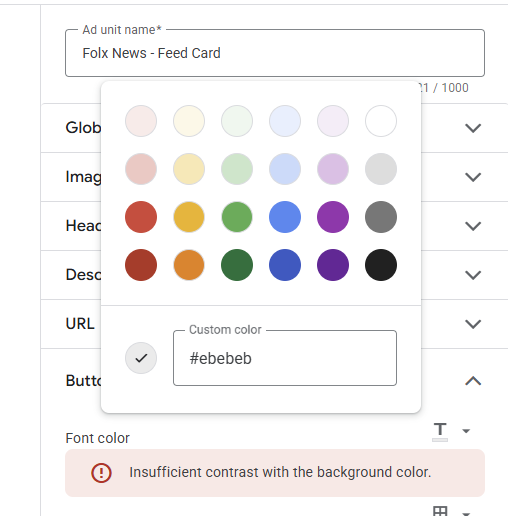Click the border grid icon below warning
The height and width of the screenshot is (516, 508).
click(440, 511)
